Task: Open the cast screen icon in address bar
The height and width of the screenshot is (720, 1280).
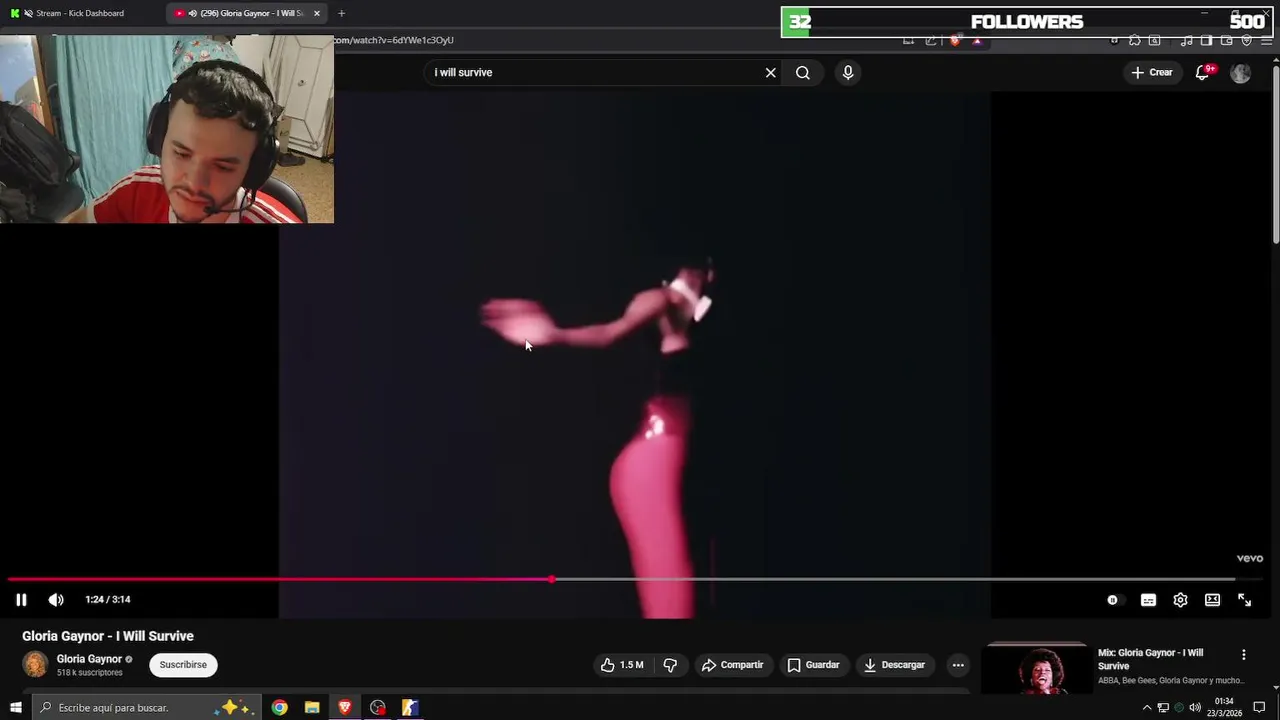Action: [x=908, y=40]
